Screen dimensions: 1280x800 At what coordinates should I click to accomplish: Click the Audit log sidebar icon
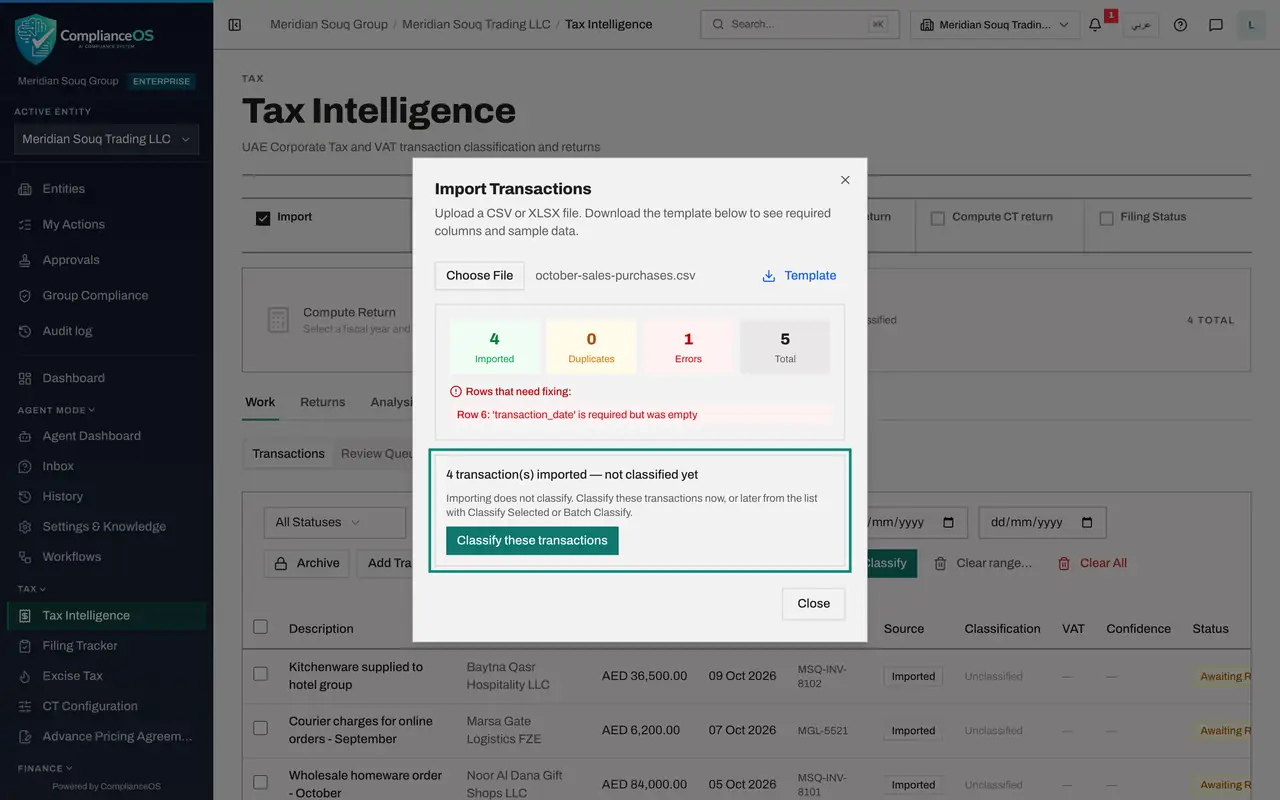[25, 331]
